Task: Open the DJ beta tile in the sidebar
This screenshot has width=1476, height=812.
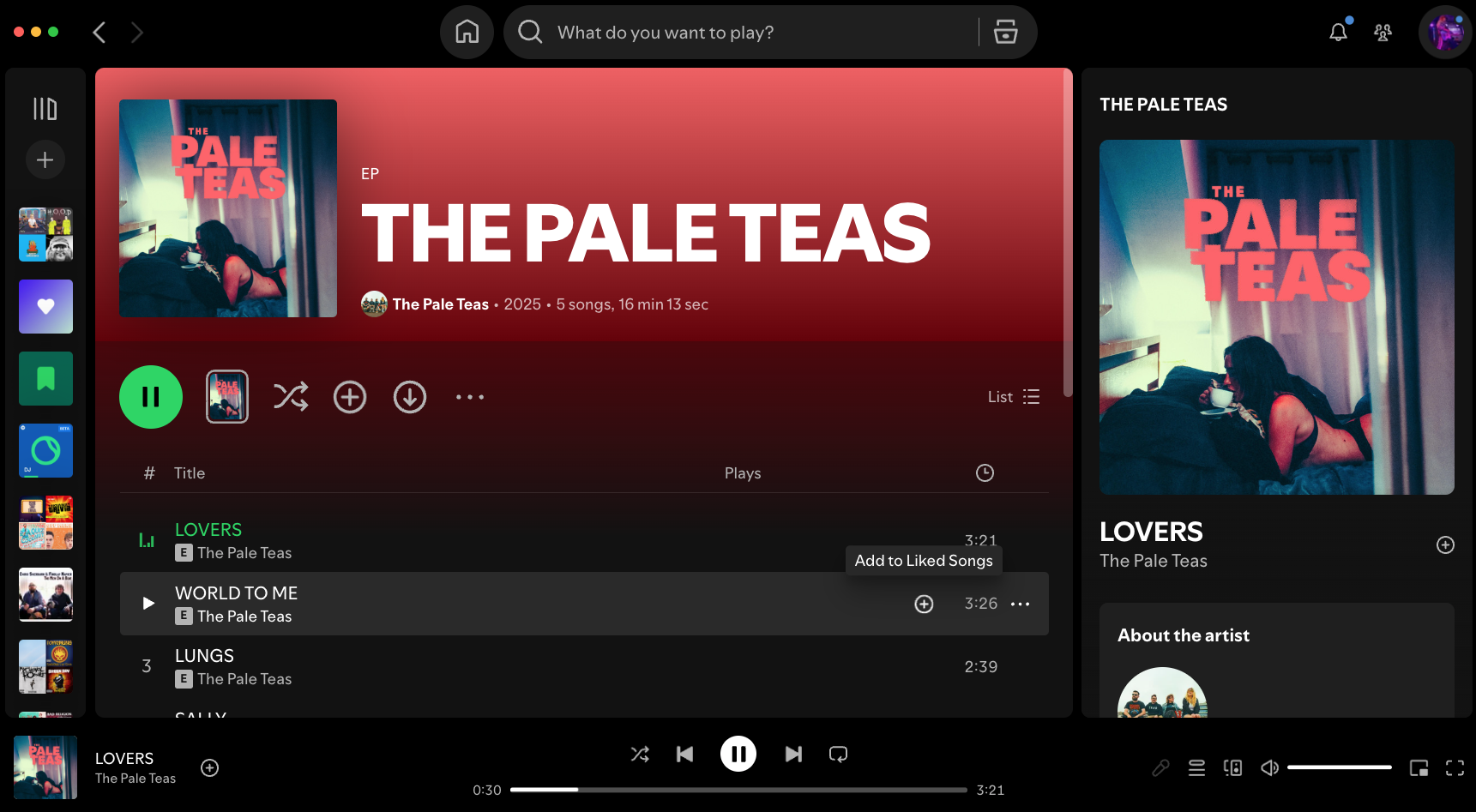Action: point(45,450)
